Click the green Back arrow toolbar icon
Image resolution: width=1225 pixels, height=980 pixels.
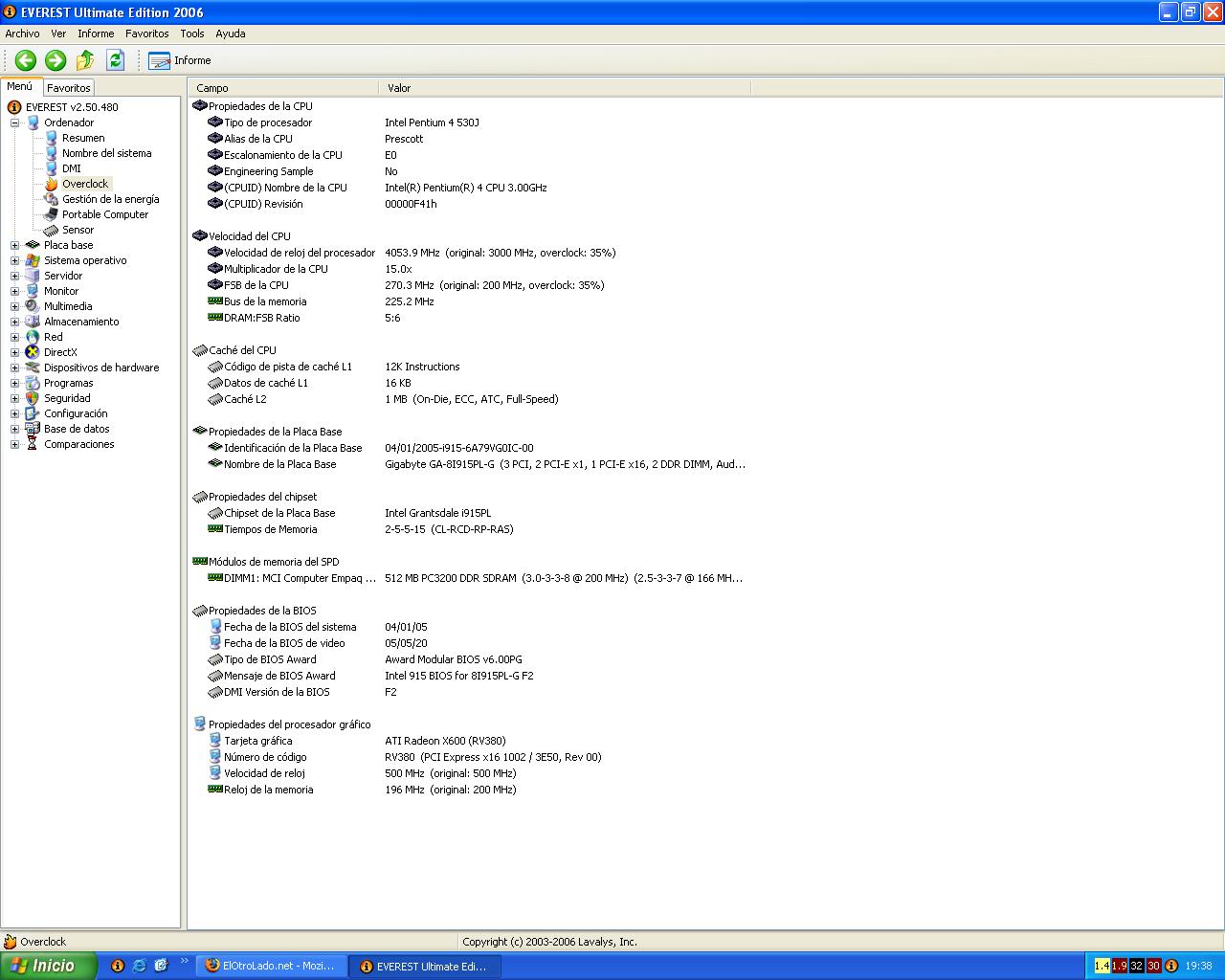pos(26,60)
